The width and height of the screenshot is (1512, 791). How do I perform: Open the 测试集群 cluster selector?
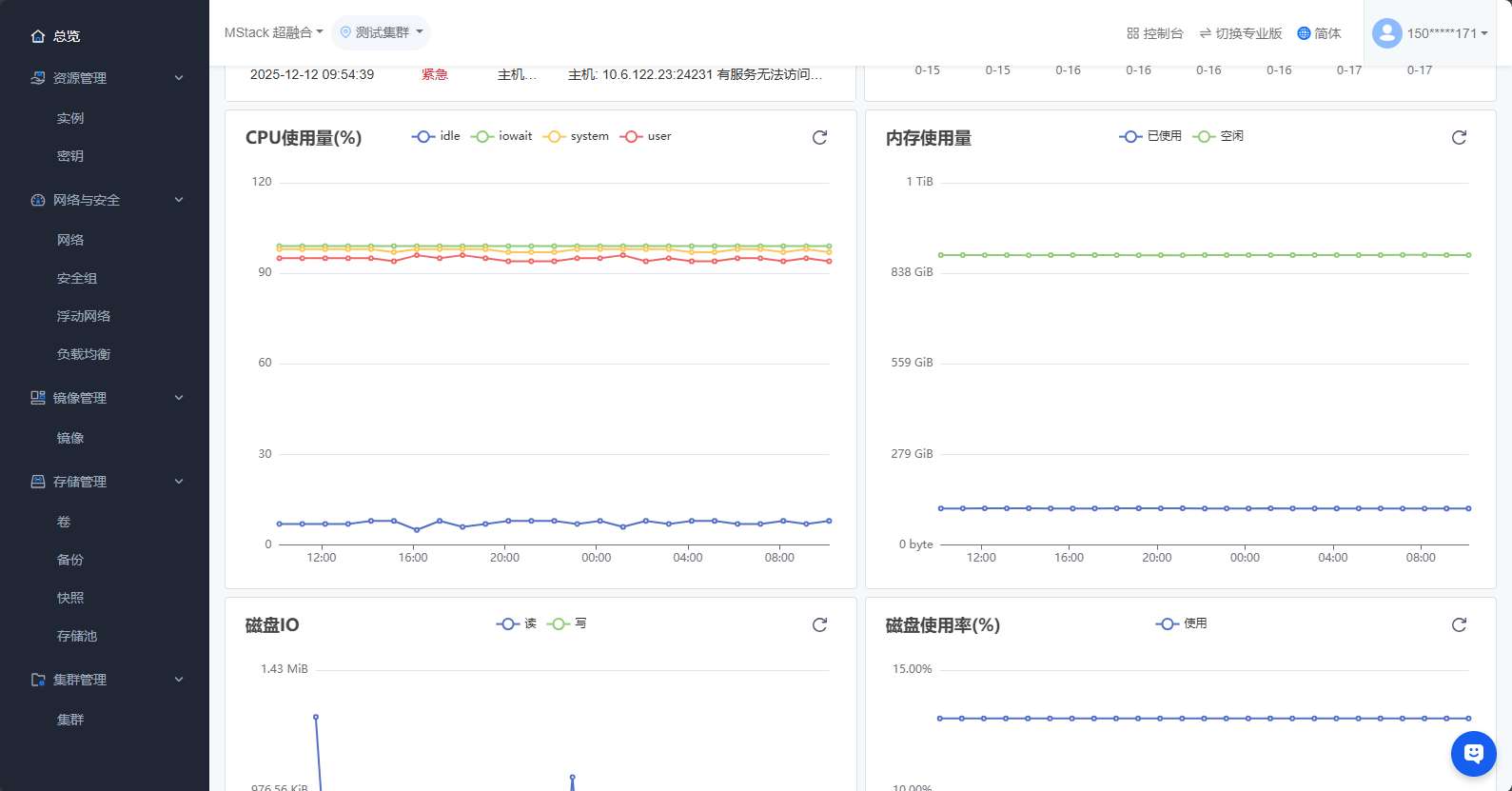(x=382, y=32)
